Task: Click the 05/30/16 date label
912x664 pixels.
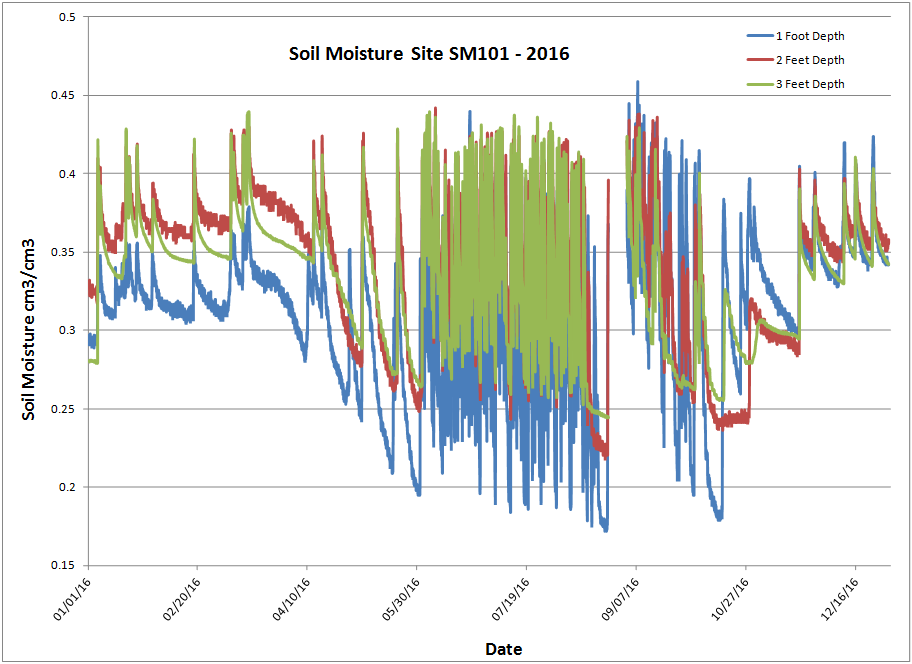Action: 401,599
